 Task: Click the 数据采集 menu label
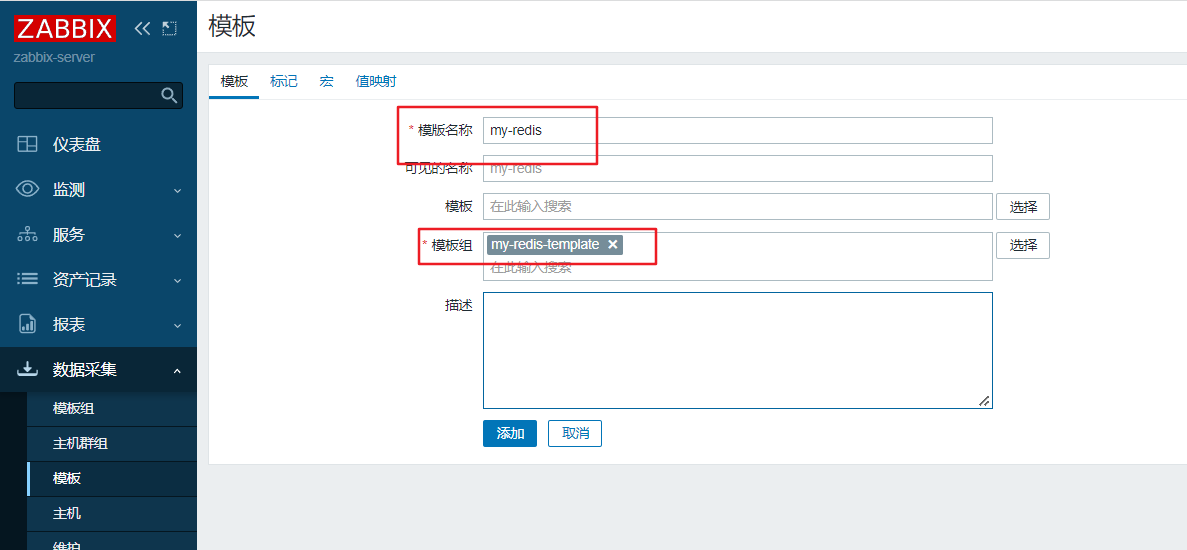pyautogui.click(x=85, y=370)
